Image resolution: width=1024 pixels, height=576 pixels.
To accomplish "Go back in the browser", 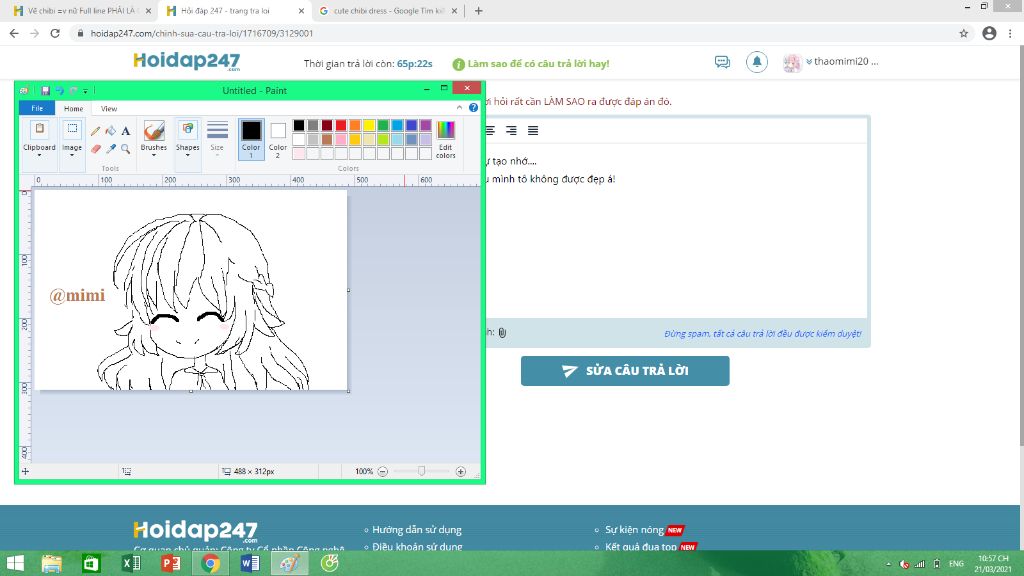I will pyautogui.click(x=14, y=33).
